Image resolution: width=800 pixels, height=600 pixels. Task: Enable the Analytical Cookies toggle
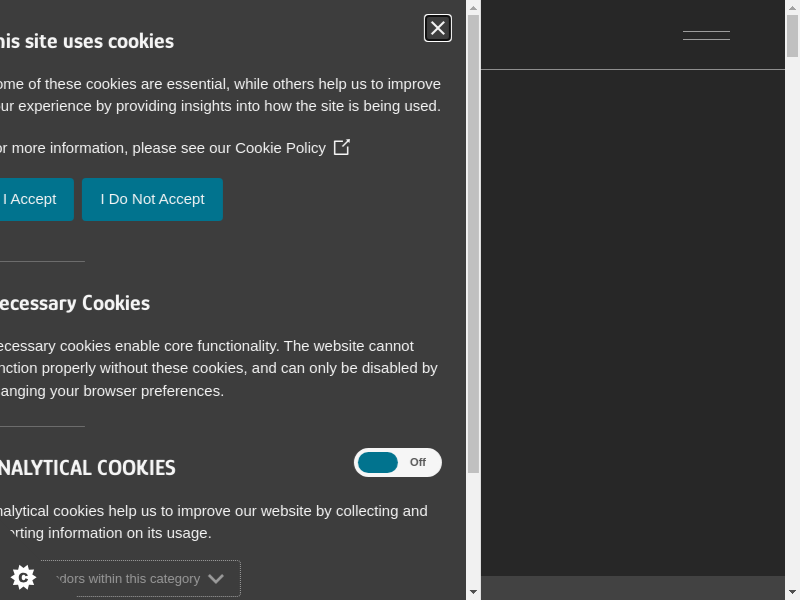pyautogui.click(x=397, y=462)
